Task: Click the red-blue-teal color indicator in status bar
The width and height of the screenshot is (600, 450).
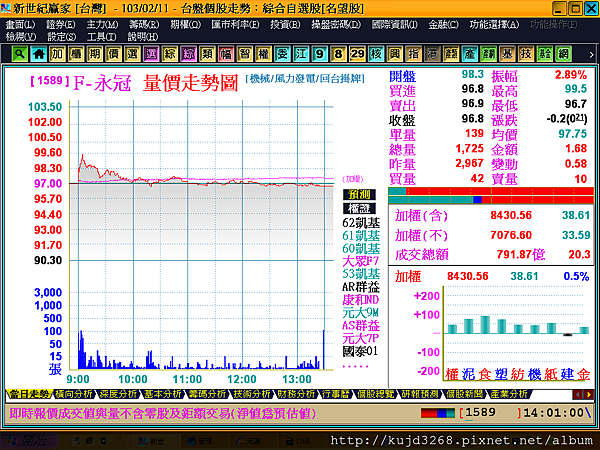Action: click(x=438, y=413)
